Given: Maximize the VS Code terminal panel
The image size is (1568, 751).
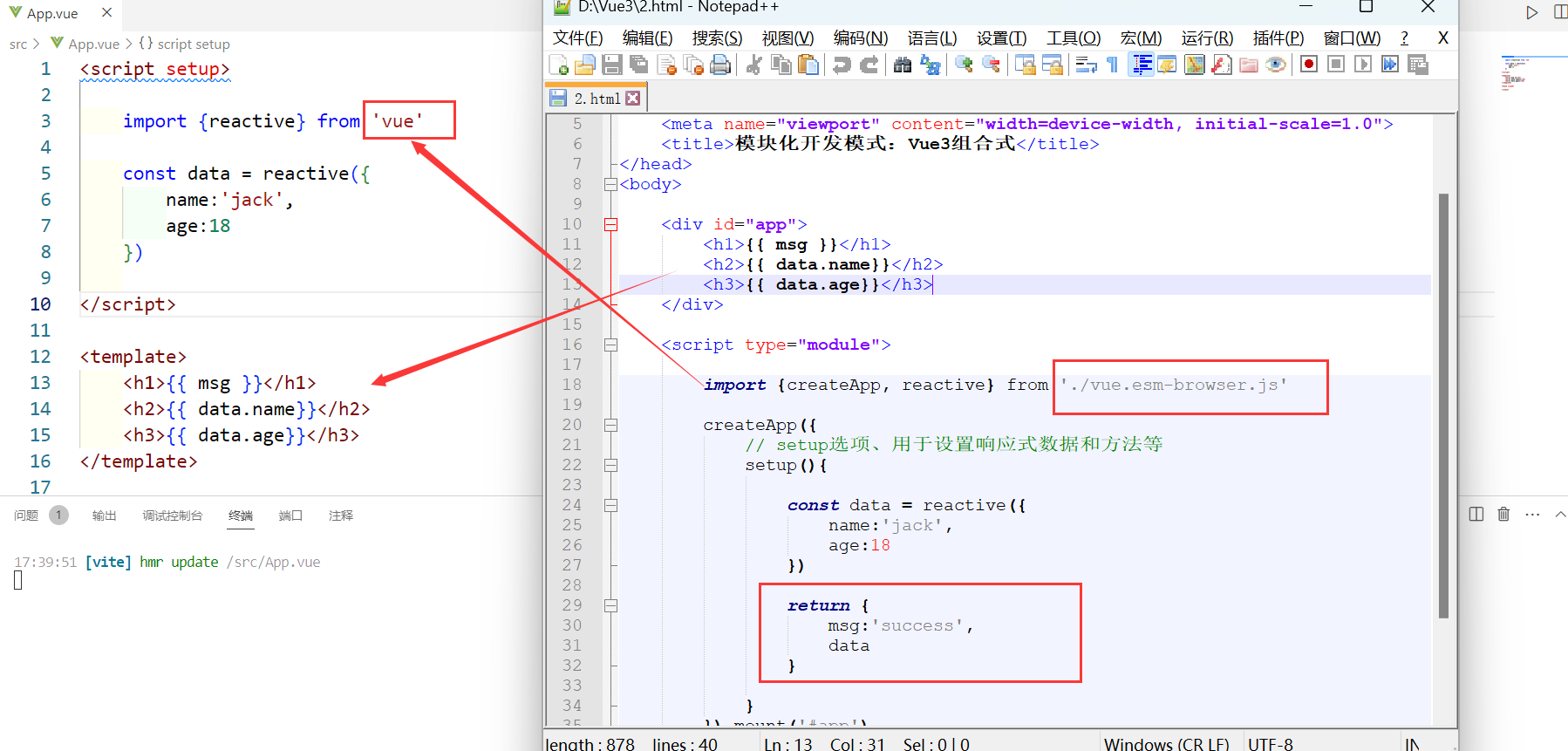Looking at the screenshot, I should pyautogui.click(x=1560, y=515).
